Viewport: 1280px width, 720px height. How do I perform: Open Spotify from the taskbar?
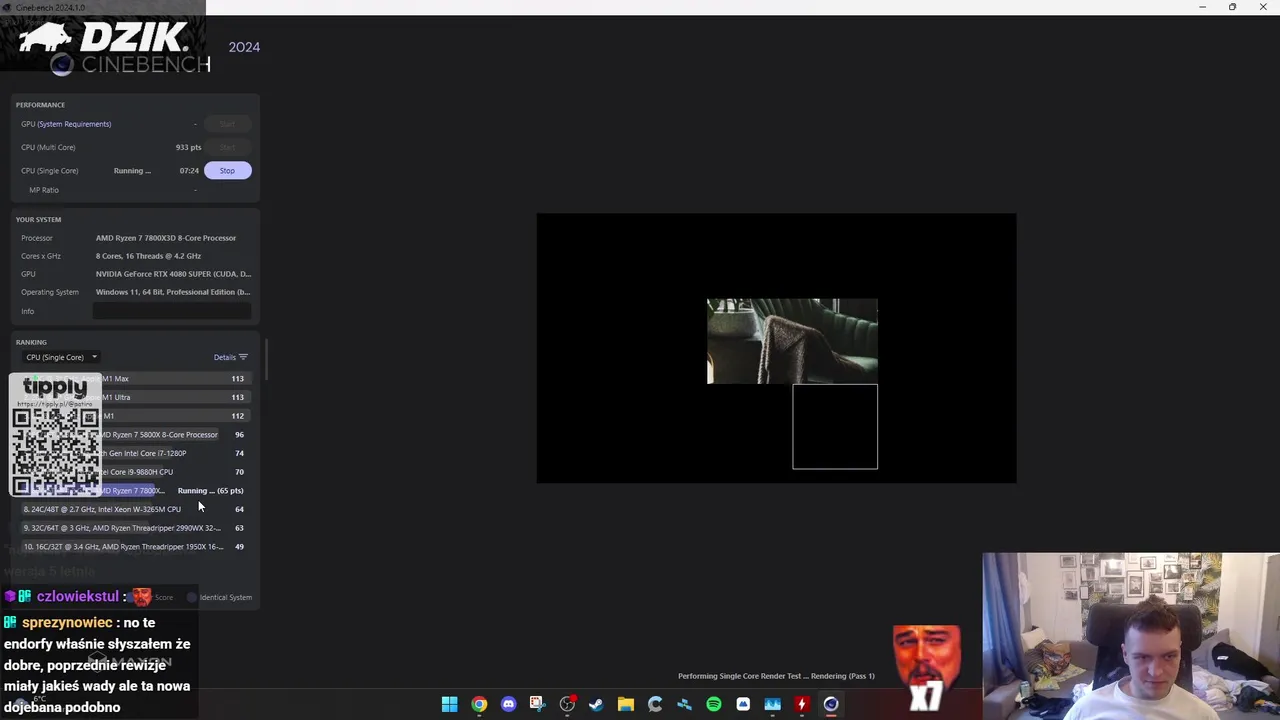[713, 704]
